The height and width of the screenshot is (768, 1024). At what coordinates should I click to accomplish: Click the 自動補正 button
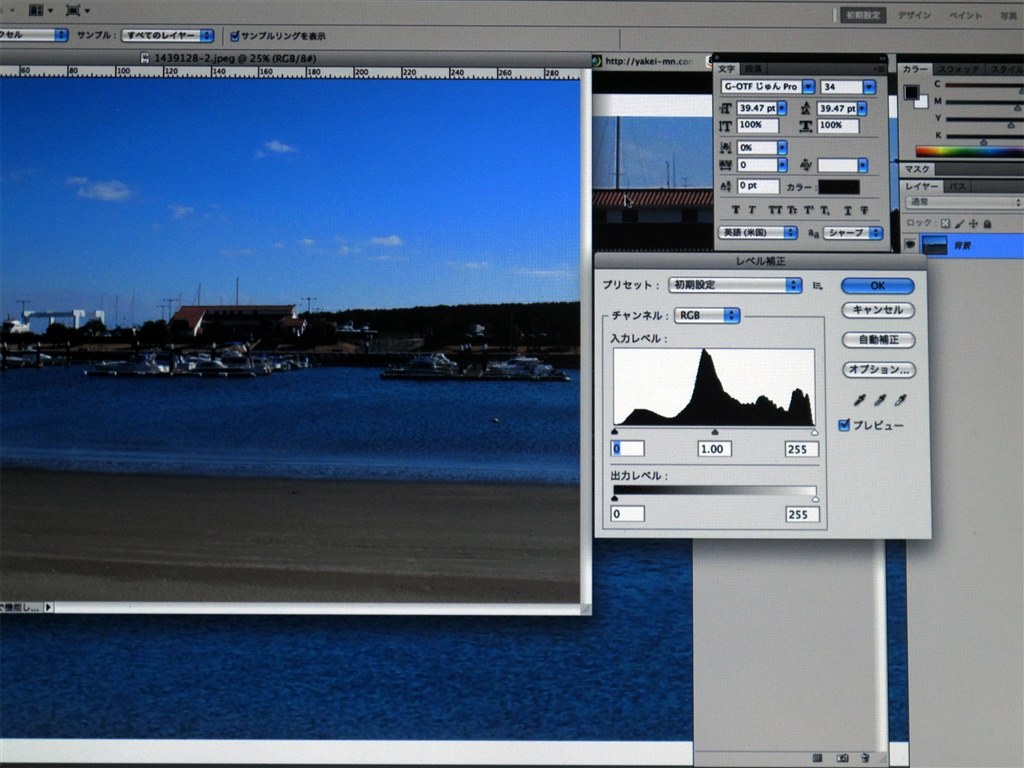(878, 340)
